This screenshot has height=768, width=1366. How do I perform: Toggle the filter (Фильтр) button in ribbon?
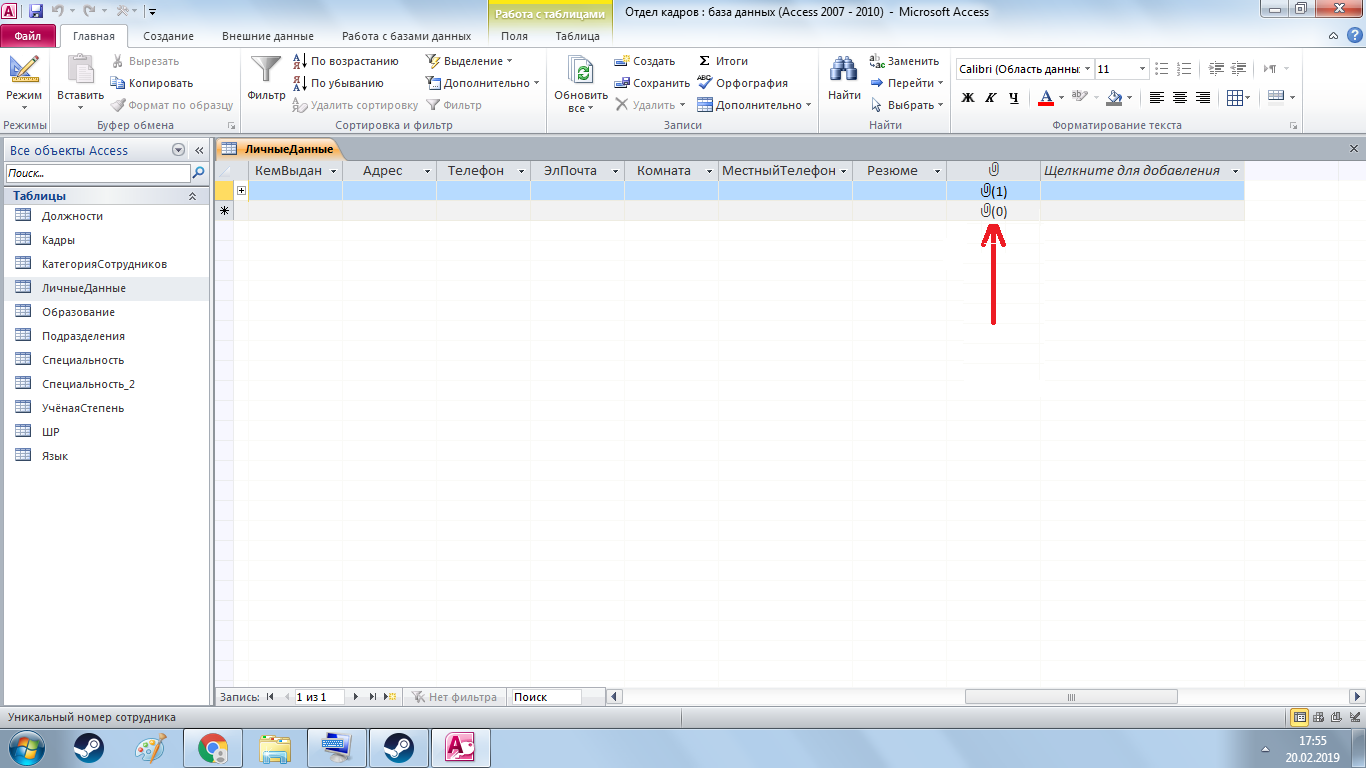pyautogui.click(x=454, y=105)
